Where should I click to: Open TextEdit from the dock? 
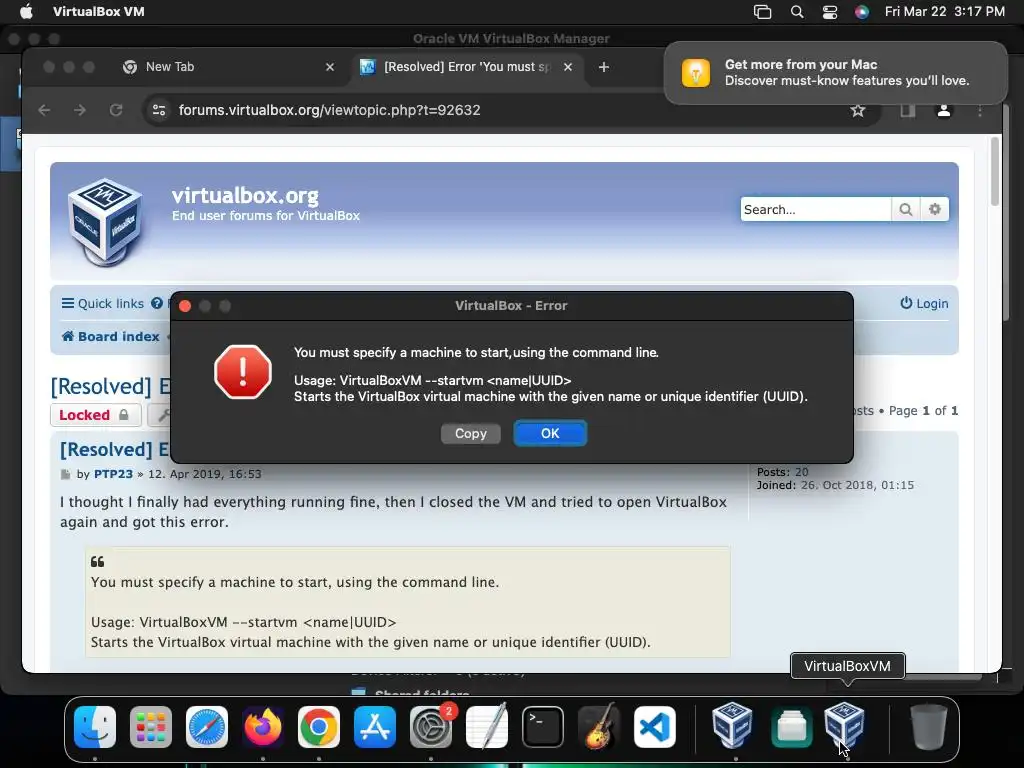coord(487,727)
